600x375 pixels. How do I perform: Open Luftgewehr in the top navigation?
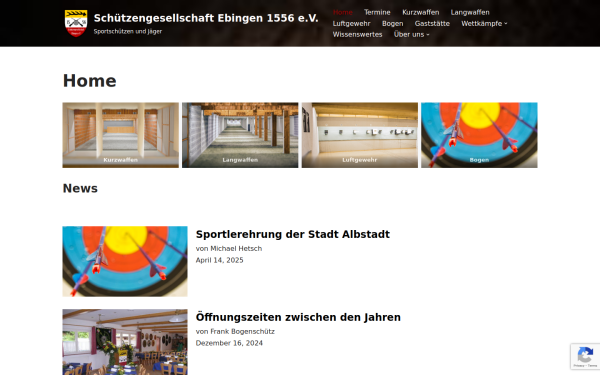click(351, 23)
